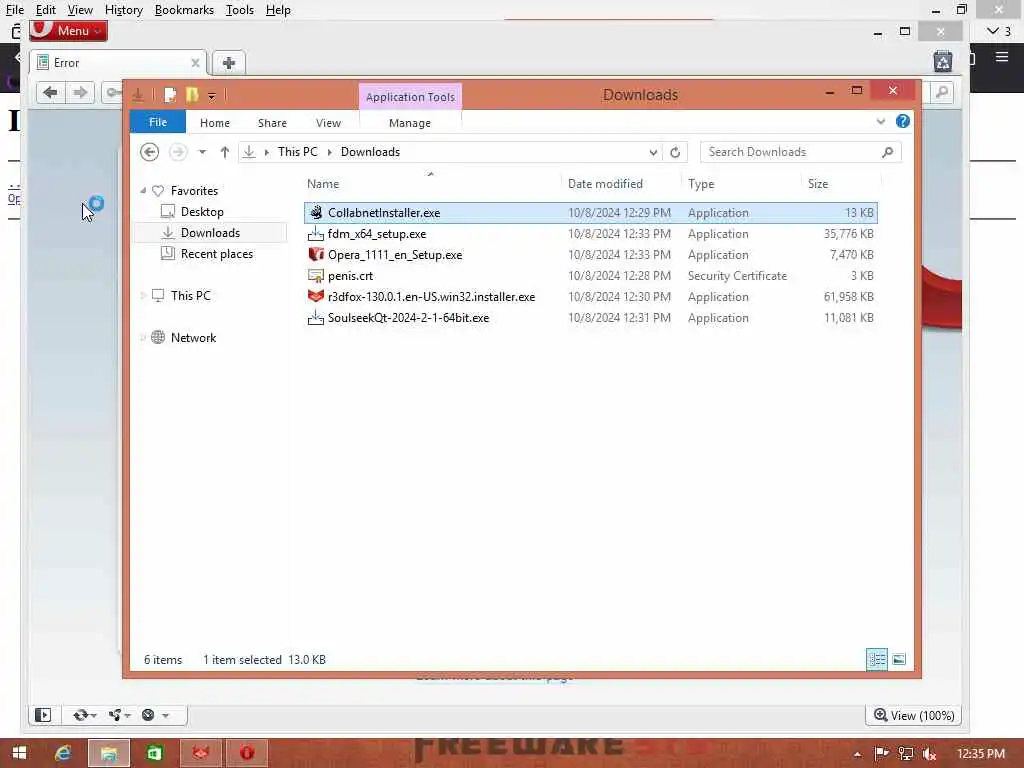
Task: Open History menu in background browser
Action: (123, 10)
